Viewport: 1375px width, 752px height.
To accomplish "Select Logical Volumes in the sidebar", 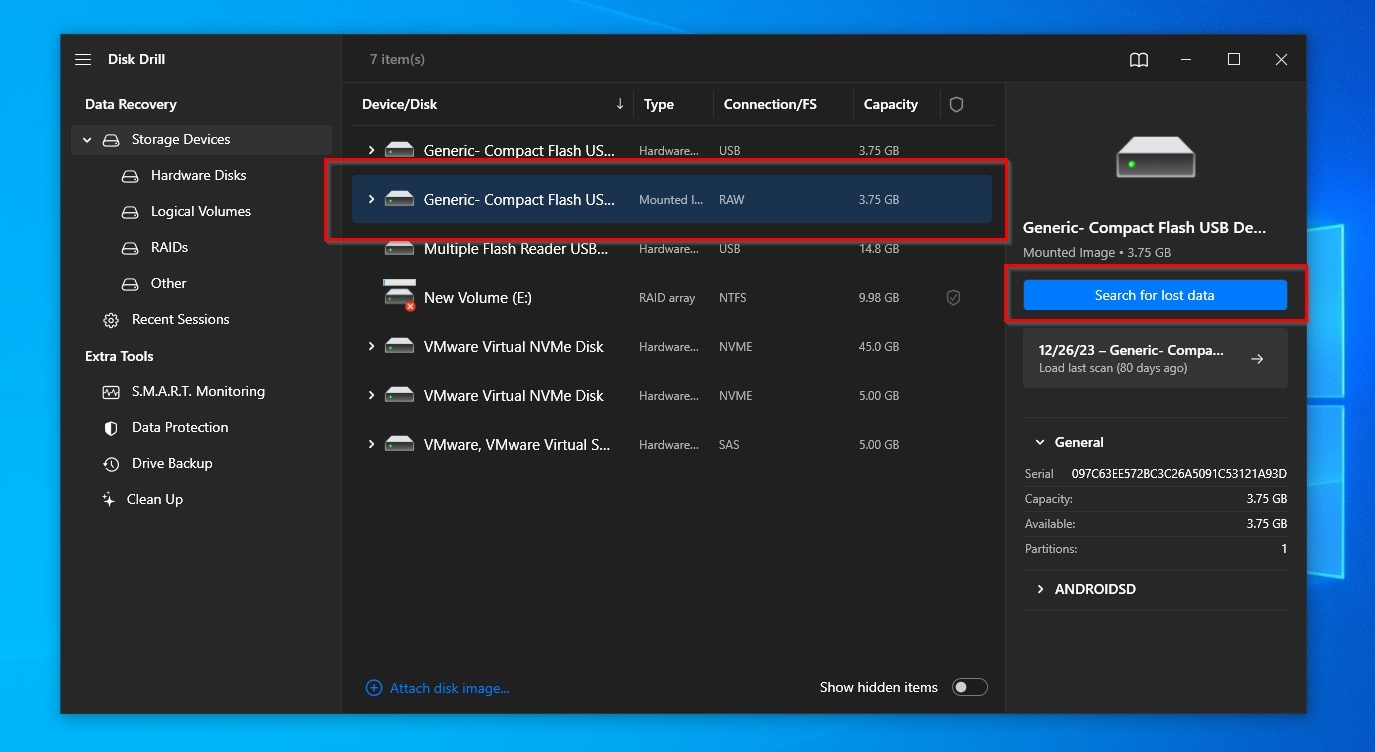I will tap(201, 212).
